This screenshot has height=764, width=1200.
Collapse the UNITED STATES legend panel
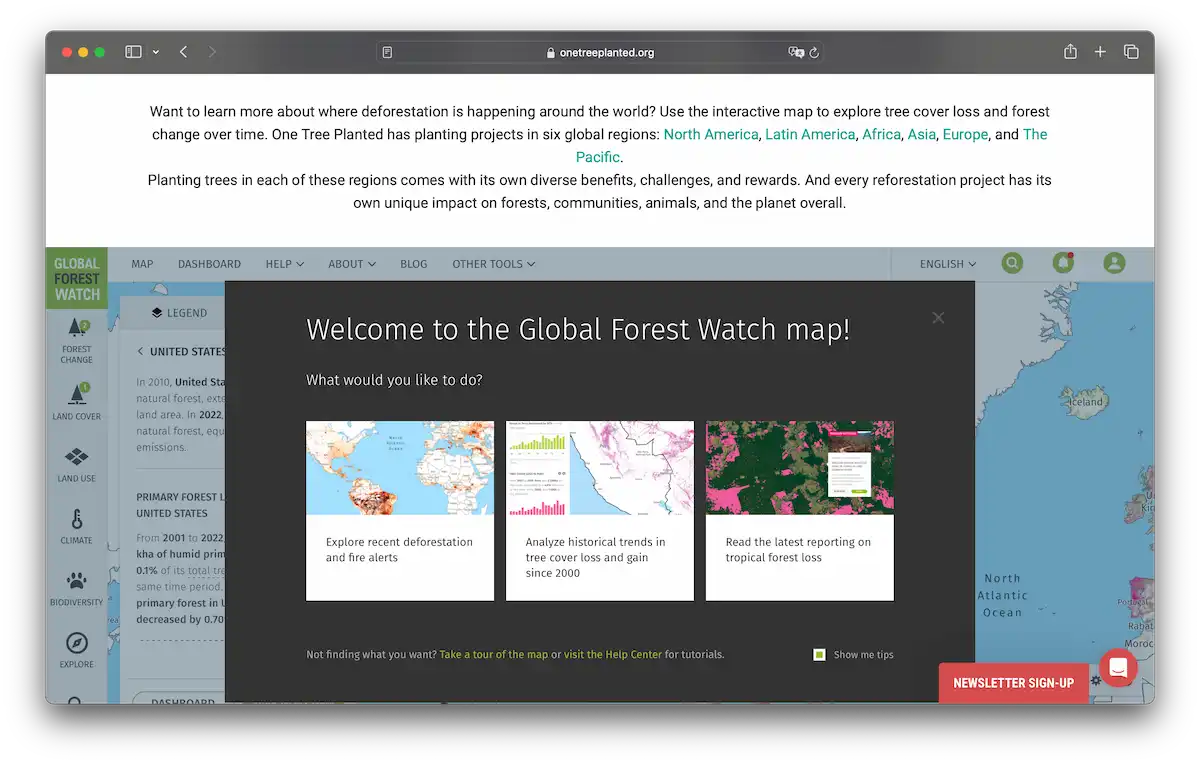[x=139, y=351]
